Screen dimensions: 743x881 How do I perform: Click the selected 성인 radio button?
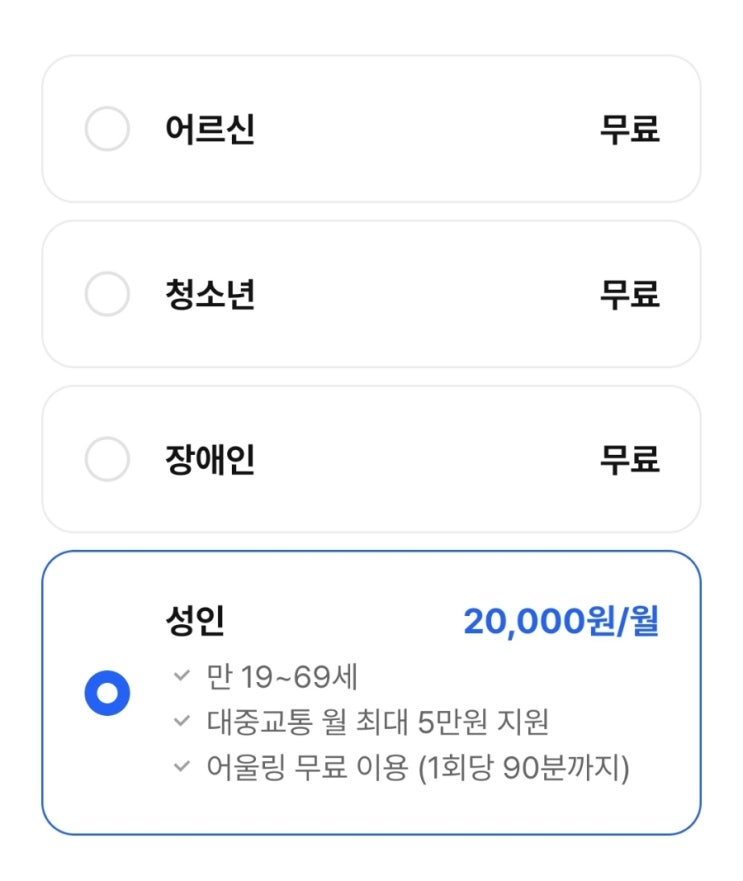107,694
